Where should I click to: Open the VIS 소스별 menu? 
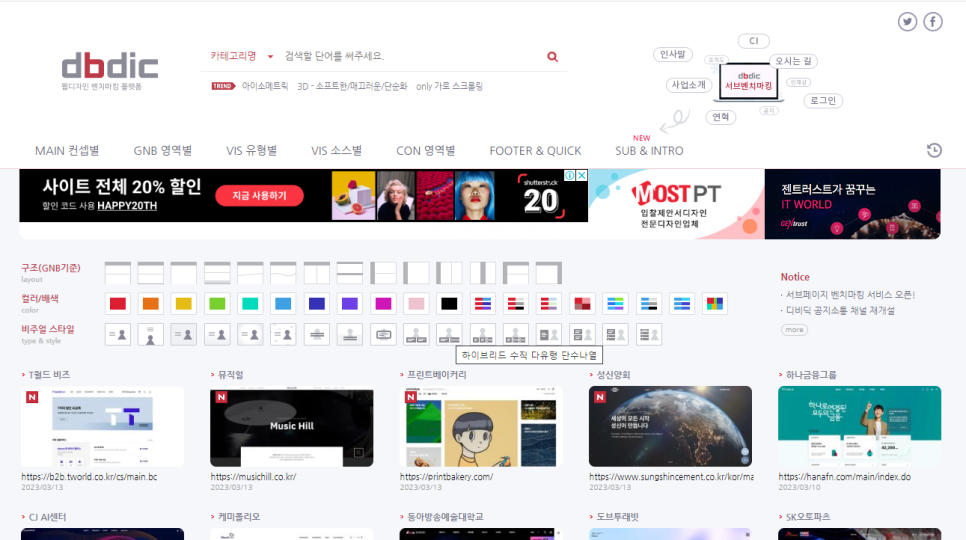(336, 151)
